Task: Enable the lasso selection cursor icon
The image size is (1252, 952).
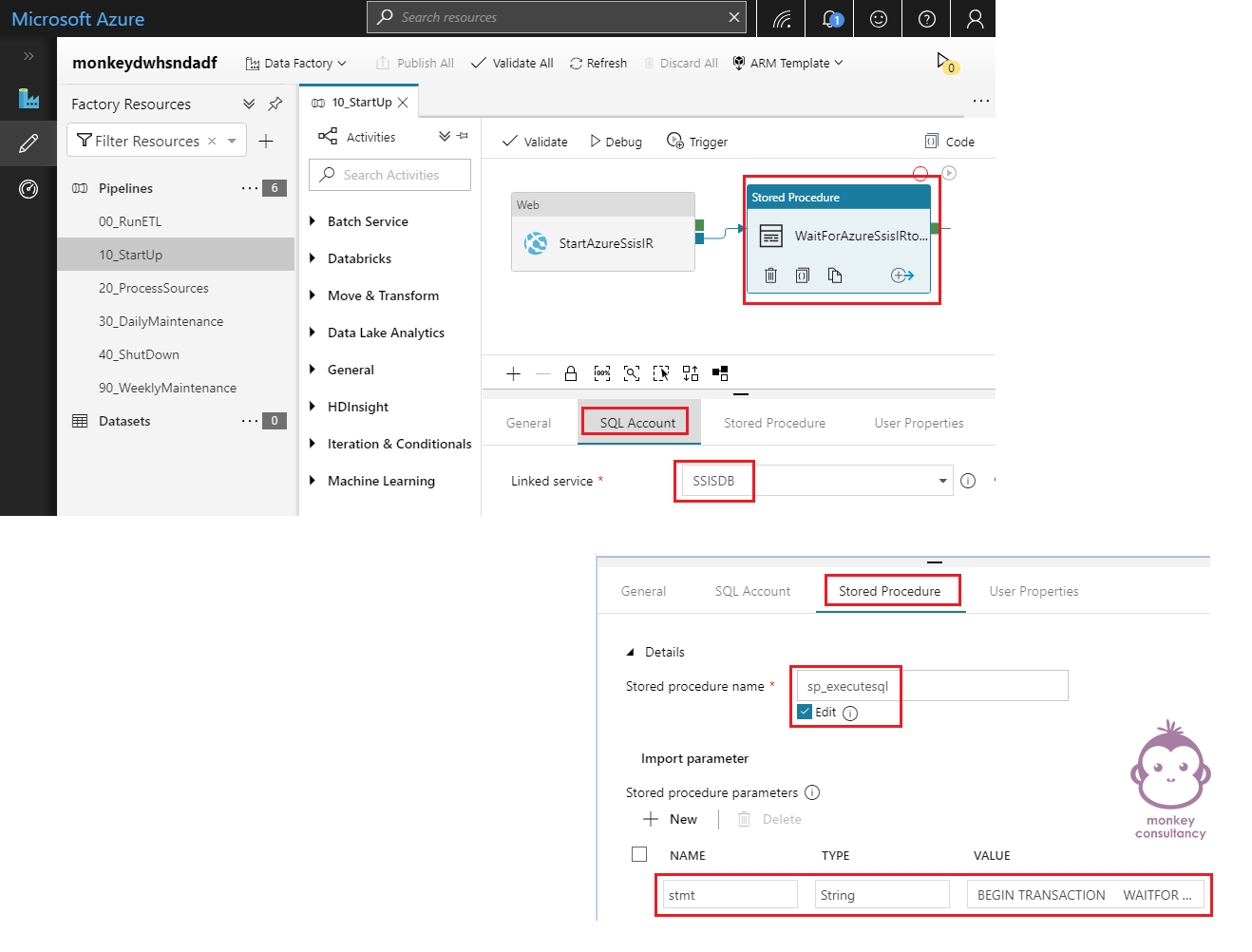Action: [661, 373]
